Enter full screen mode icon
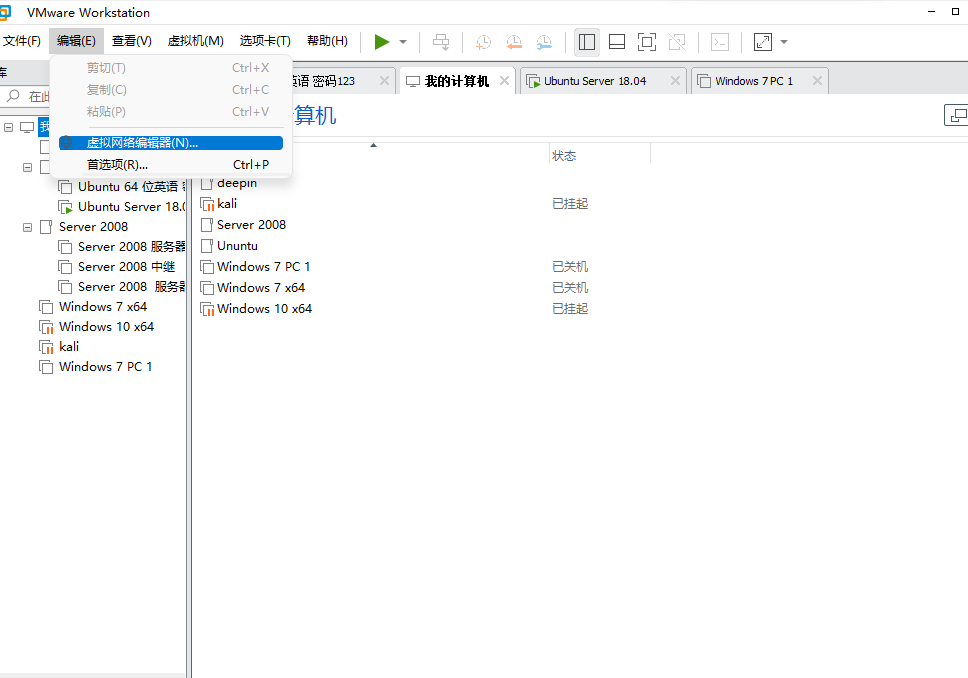 646,42
